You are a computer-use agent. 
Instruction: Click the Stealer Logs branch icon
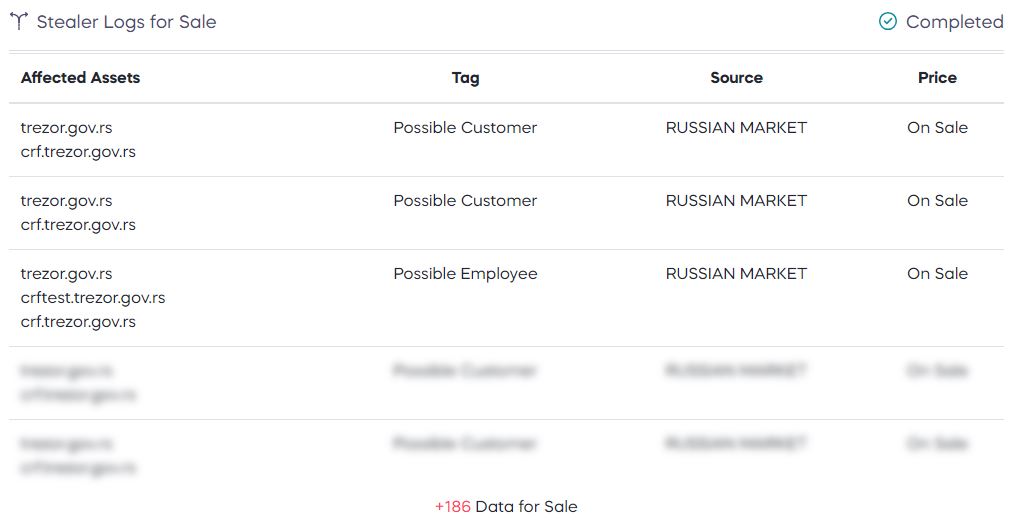[x=19, y=21]
